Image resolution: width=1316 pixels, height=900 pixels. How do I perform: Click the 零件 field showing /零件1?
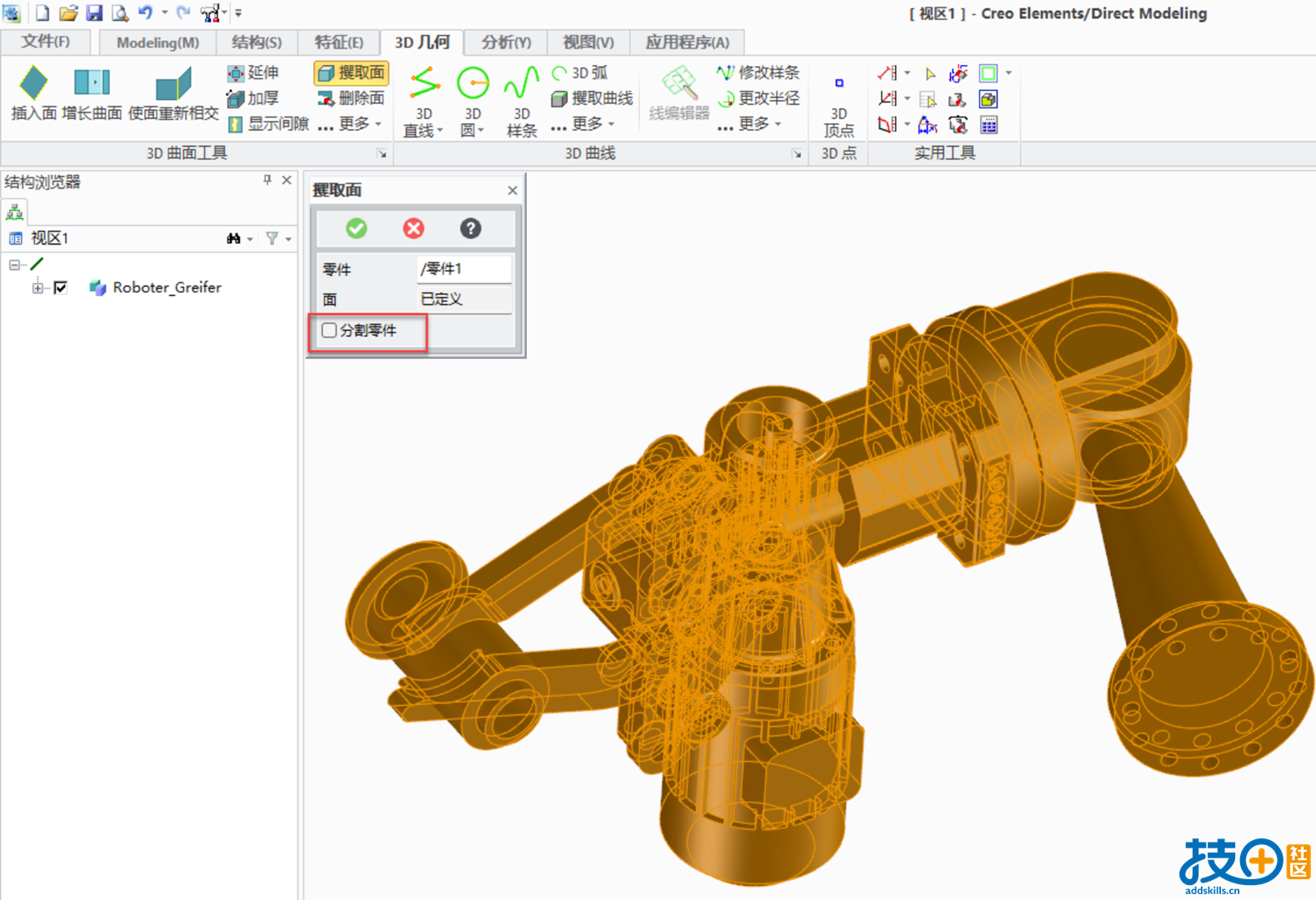(x=463, y=269)
